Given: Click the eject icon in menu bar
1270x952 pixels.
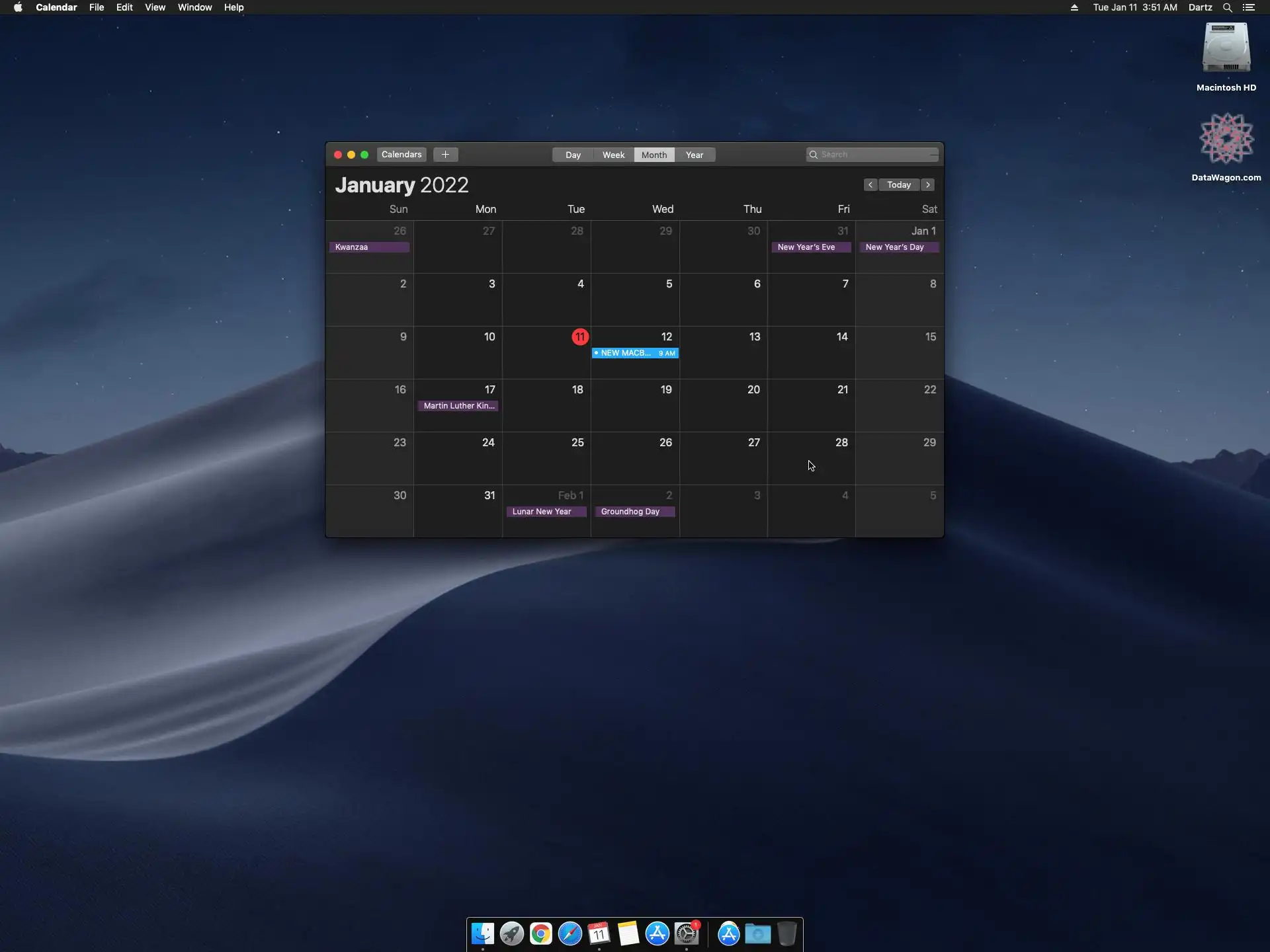Looking at the screenshot, I should point(1074,7).
